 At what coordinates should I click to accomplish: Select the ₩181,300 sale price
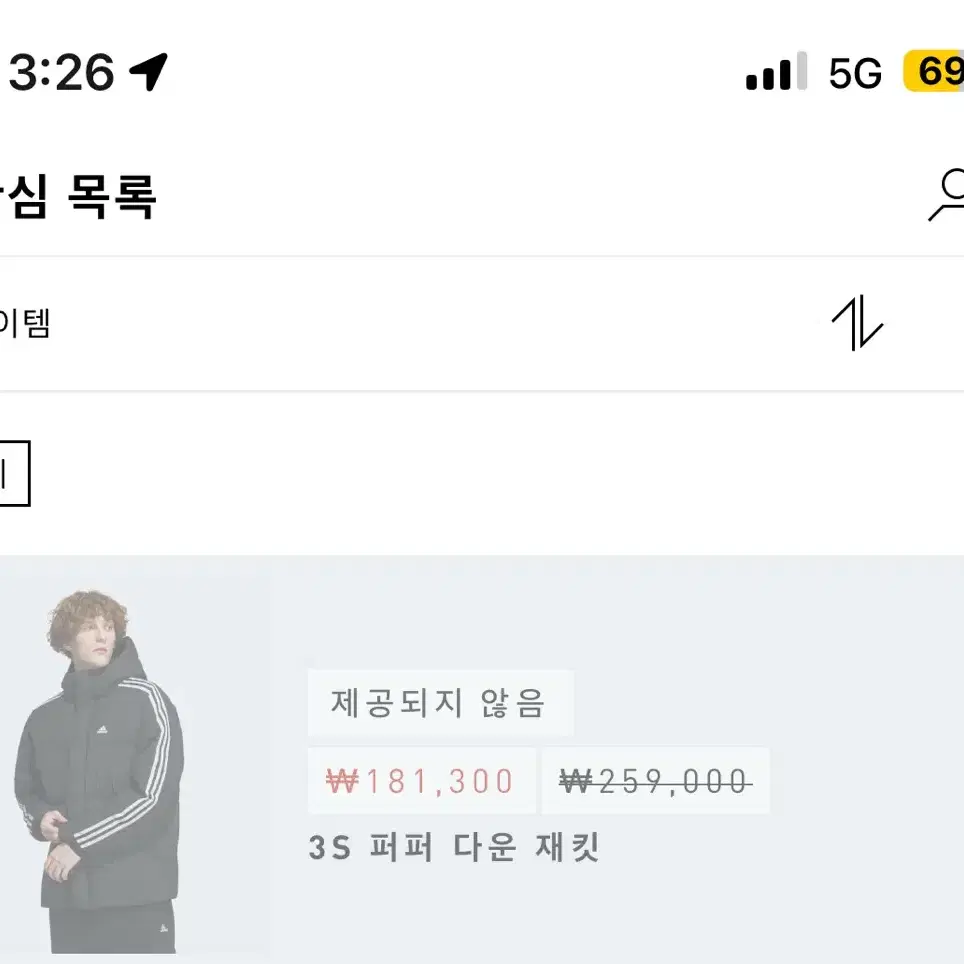pos(421,781)
